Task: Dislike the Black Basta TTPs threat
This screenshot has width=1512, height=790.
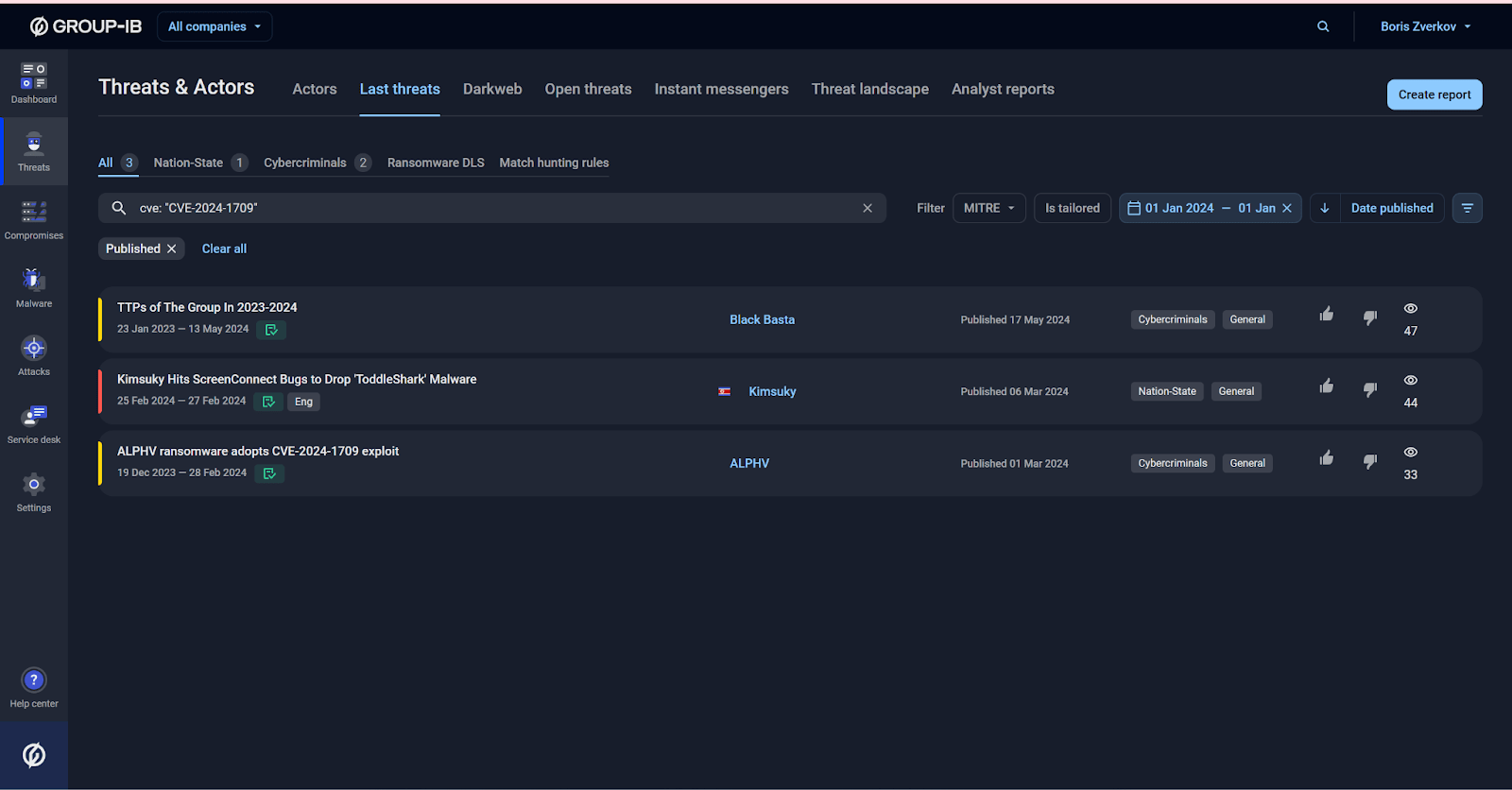Action: pyautogui.click(x=1370, y=318)
